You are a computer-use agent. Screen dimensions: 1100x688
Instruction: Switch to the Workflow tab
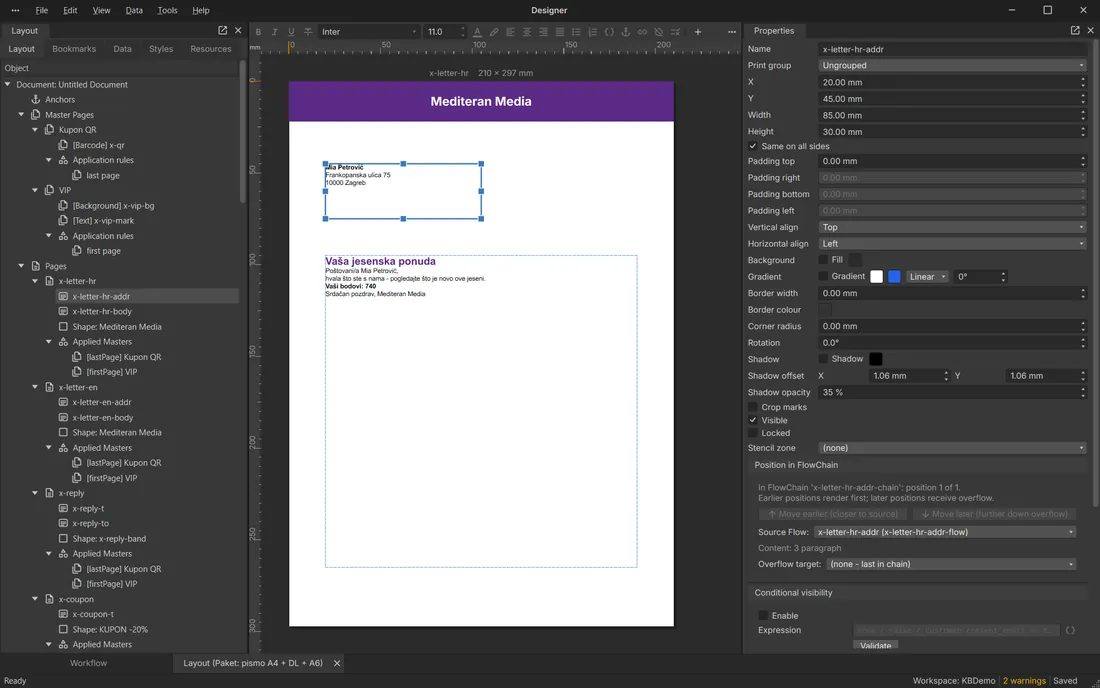click(x=88, y=663)
